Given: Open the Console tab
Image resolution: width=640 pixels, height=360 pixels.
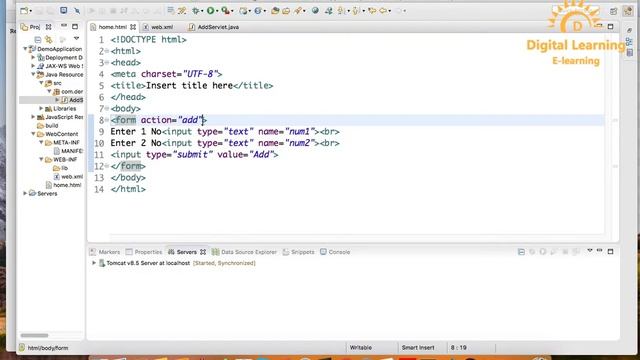Looking at the screenshot, I should (335, 252).
